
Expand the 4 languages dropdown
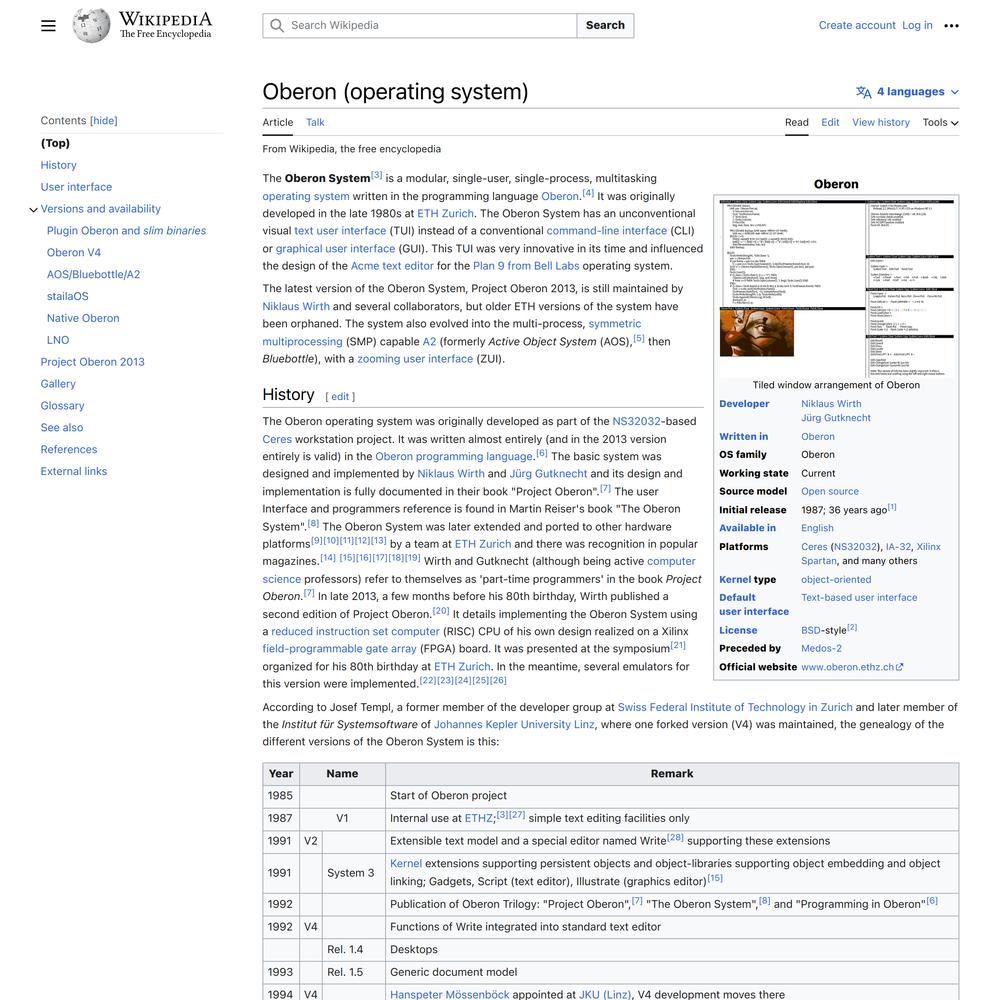click(908, 92)
